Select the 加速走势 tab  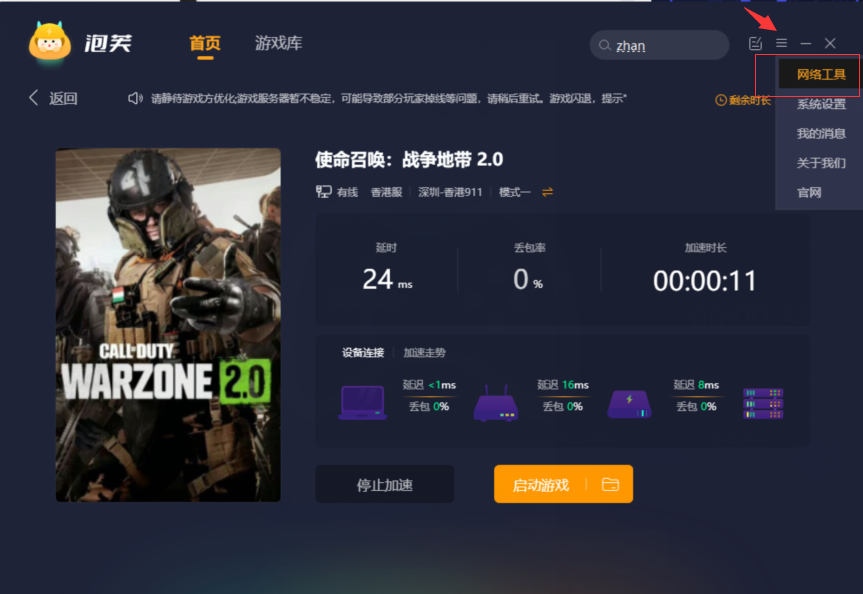pyautogui.click(x=424, y=352)
